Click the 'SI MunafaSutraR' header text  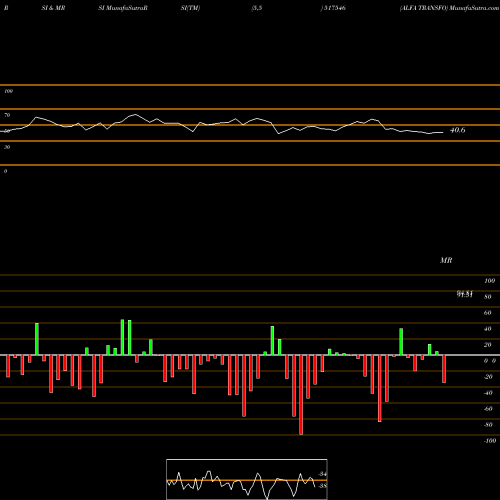click(123, 8)
